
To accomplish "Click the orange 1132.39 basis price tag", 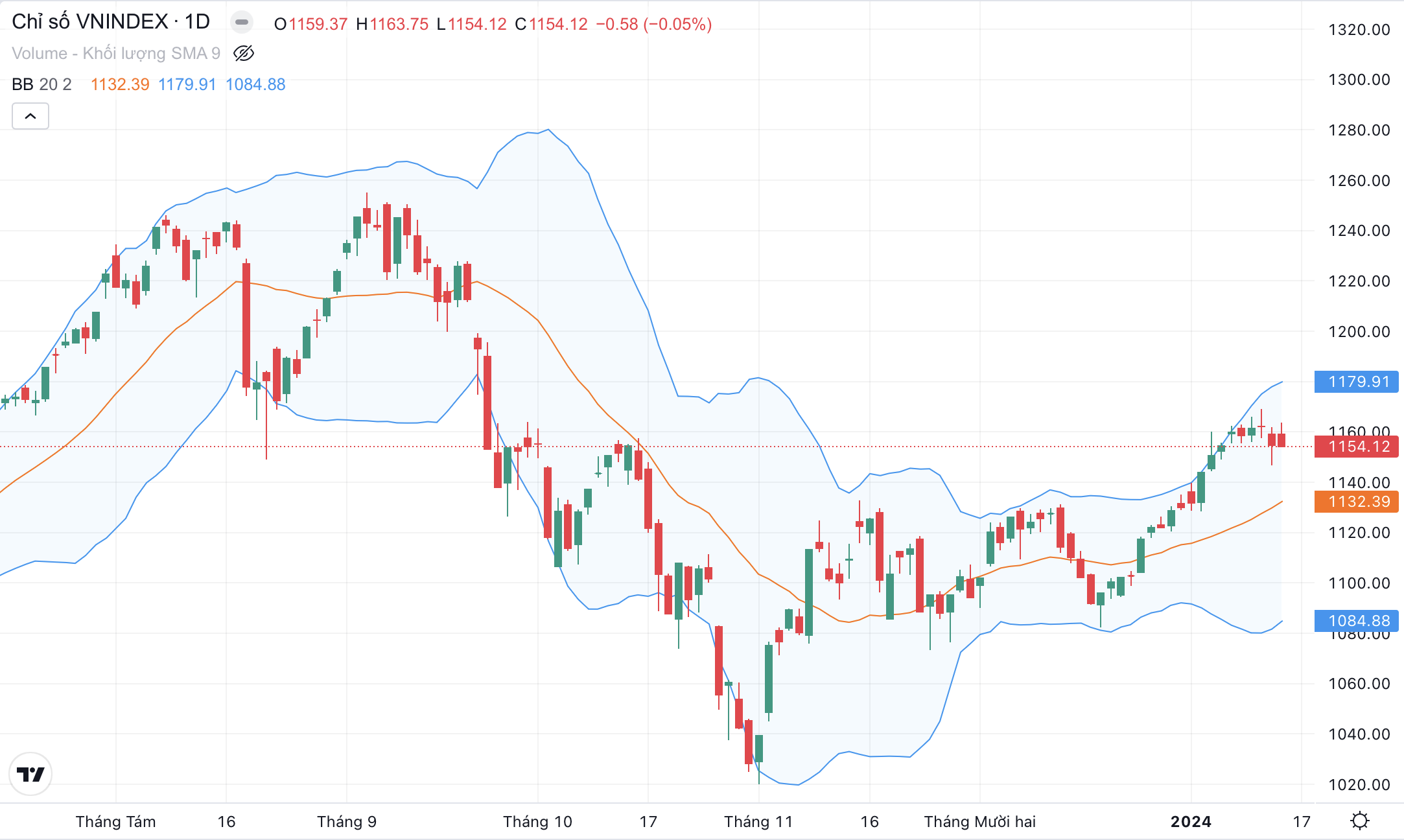I will pyautogui.click(x=1356, y=502).
